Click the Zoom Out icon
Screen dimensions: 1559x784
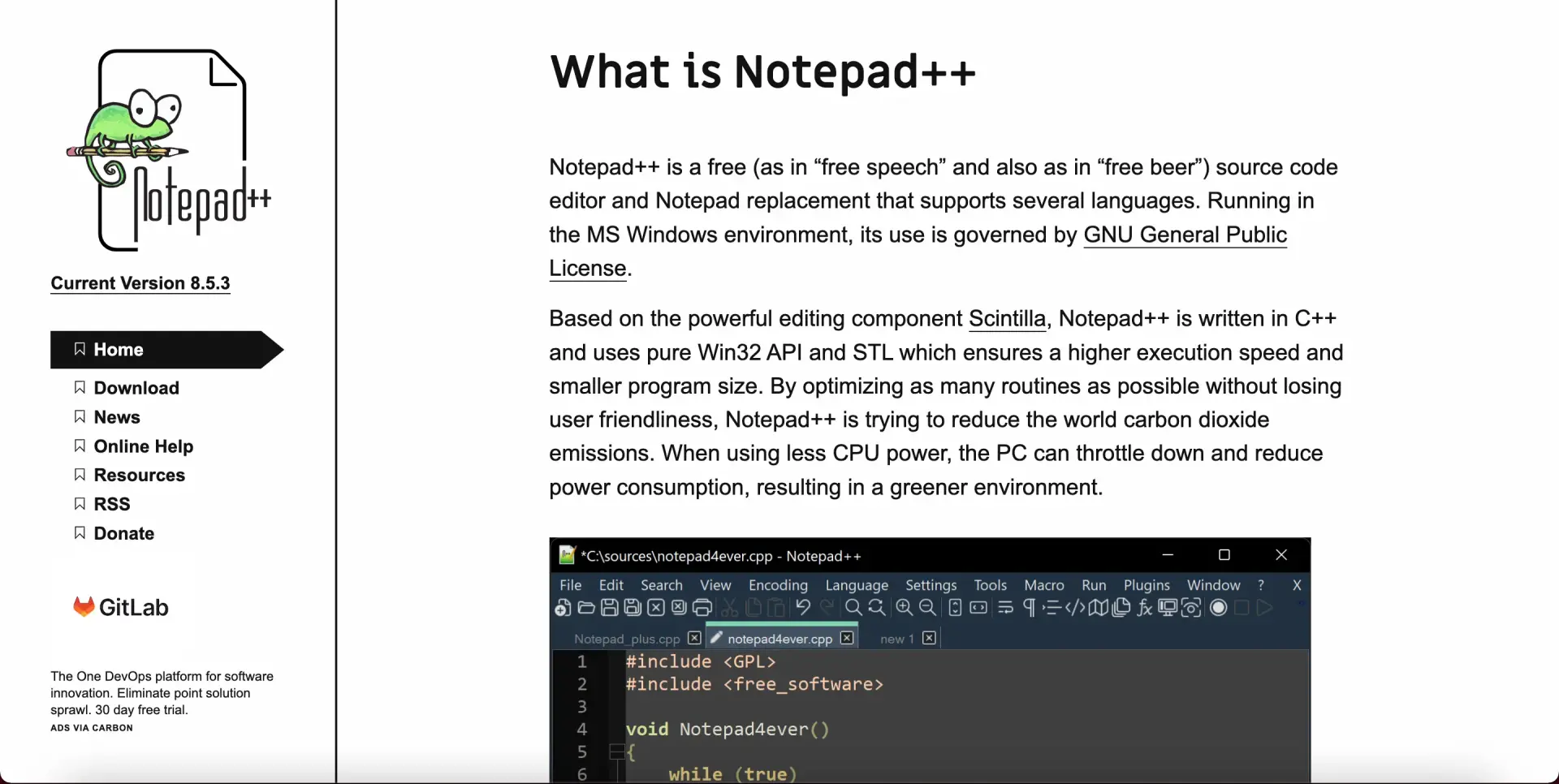pyautogui.click(x=928, y=608)
